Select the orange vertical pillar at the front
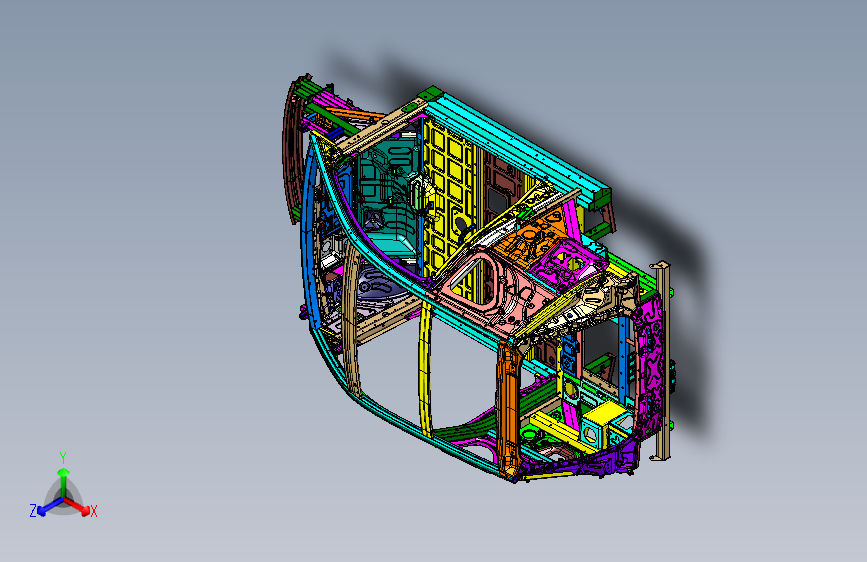The height and width of the screenshot is (562, 867). pyautogui.click(x=509, y=408)
